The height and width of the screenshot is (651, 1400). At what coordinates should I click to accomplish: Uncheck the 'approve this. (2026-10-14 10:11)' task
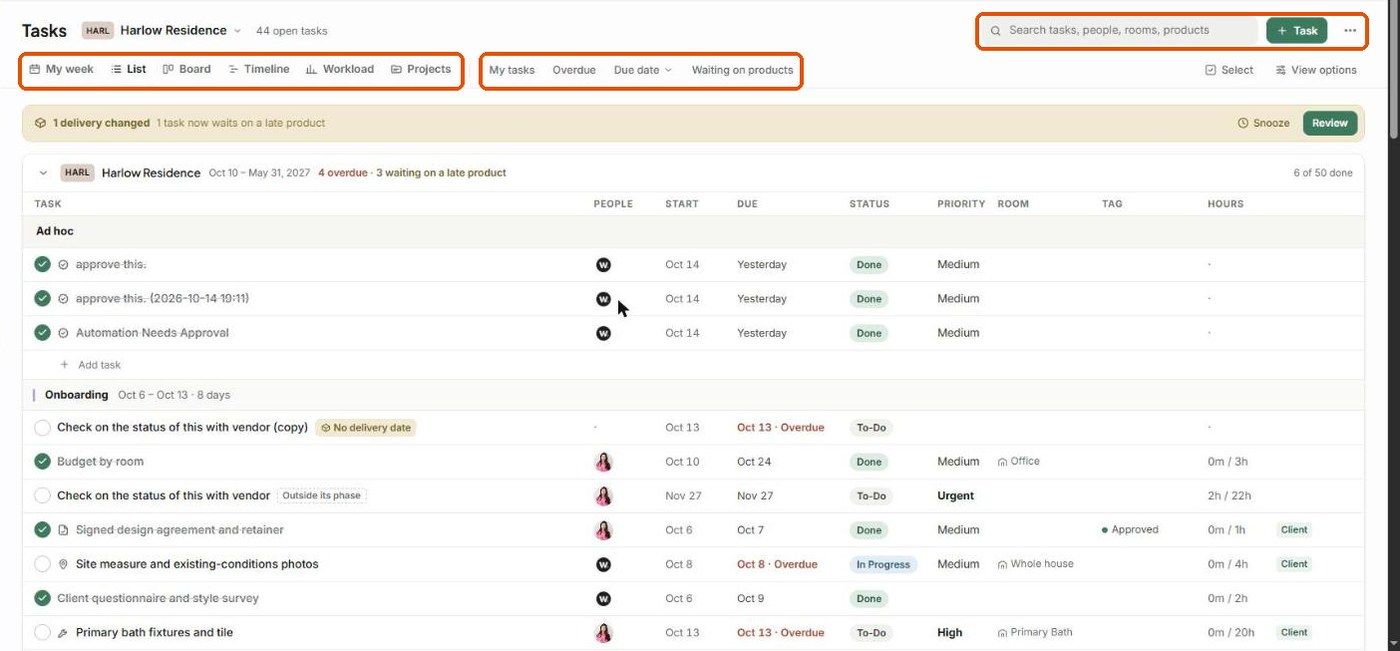42,298
